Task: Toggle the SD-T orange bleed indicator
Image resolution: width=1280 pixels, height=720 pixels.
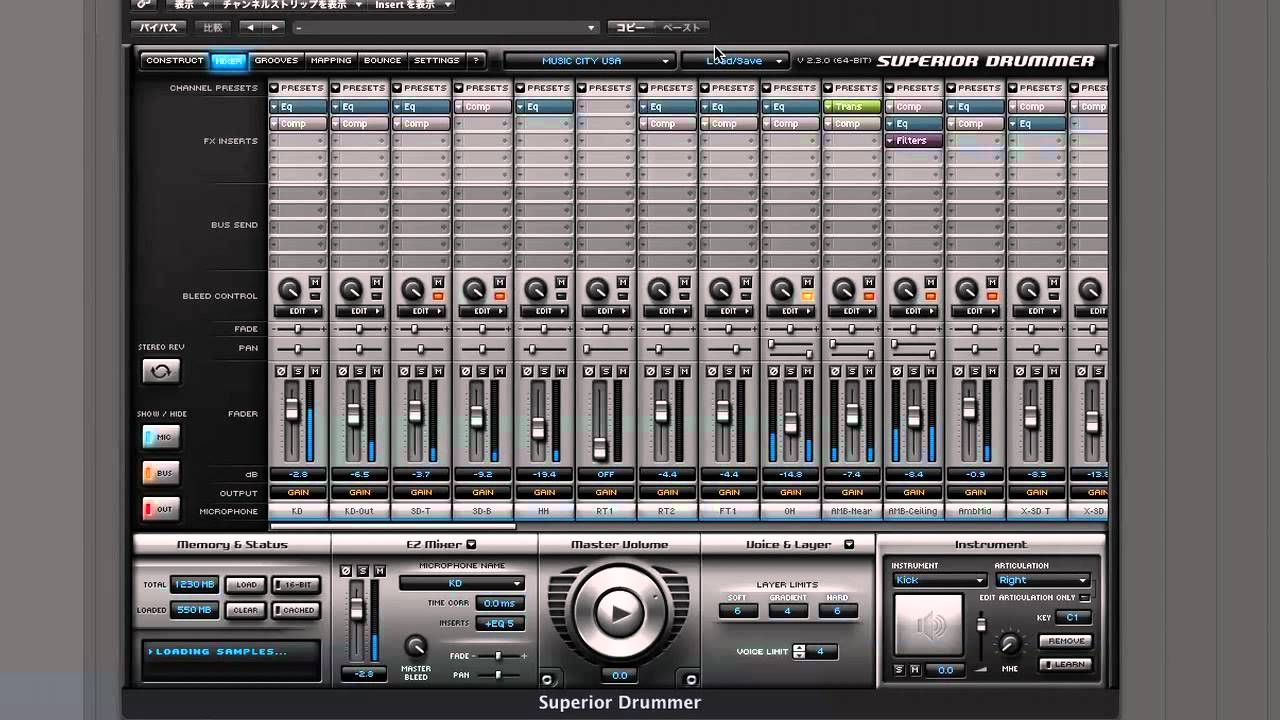Action: 438,297
